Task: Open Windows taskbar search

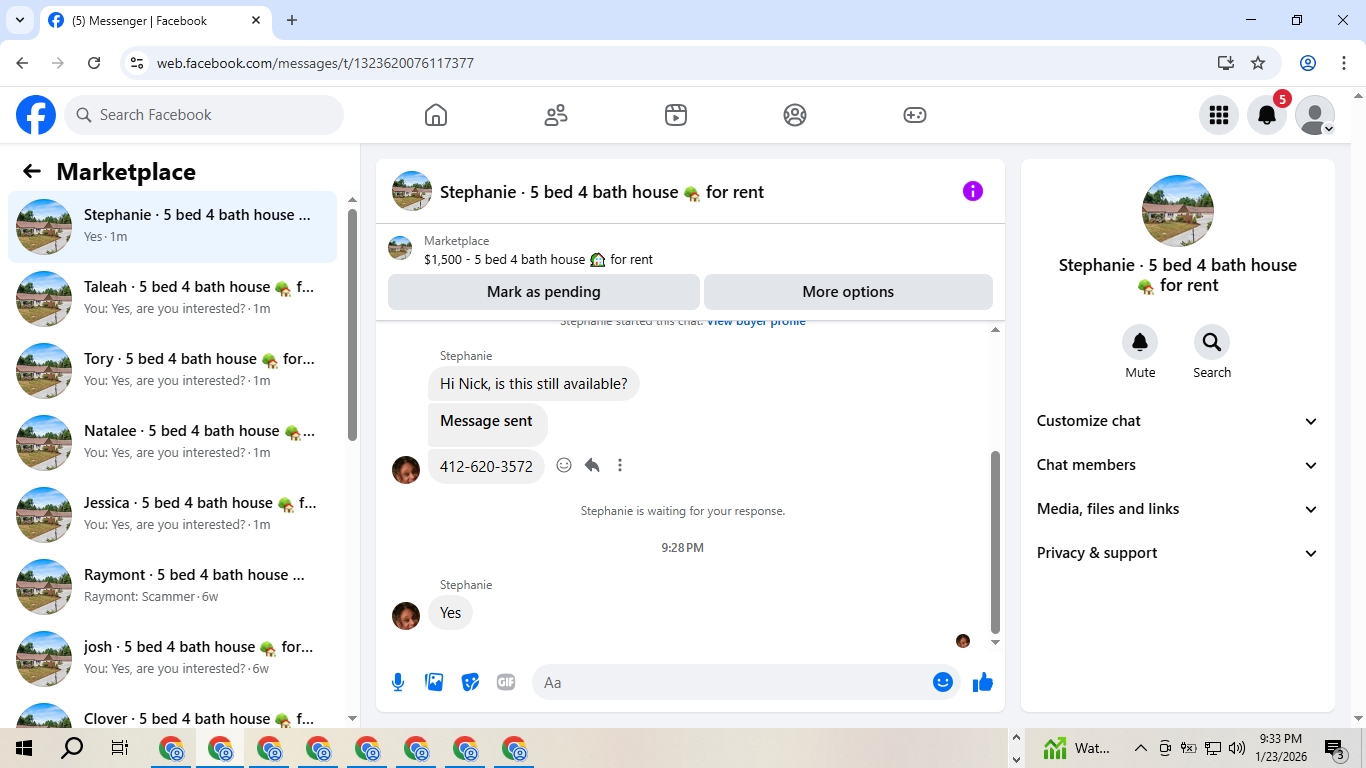Action: 72,748
